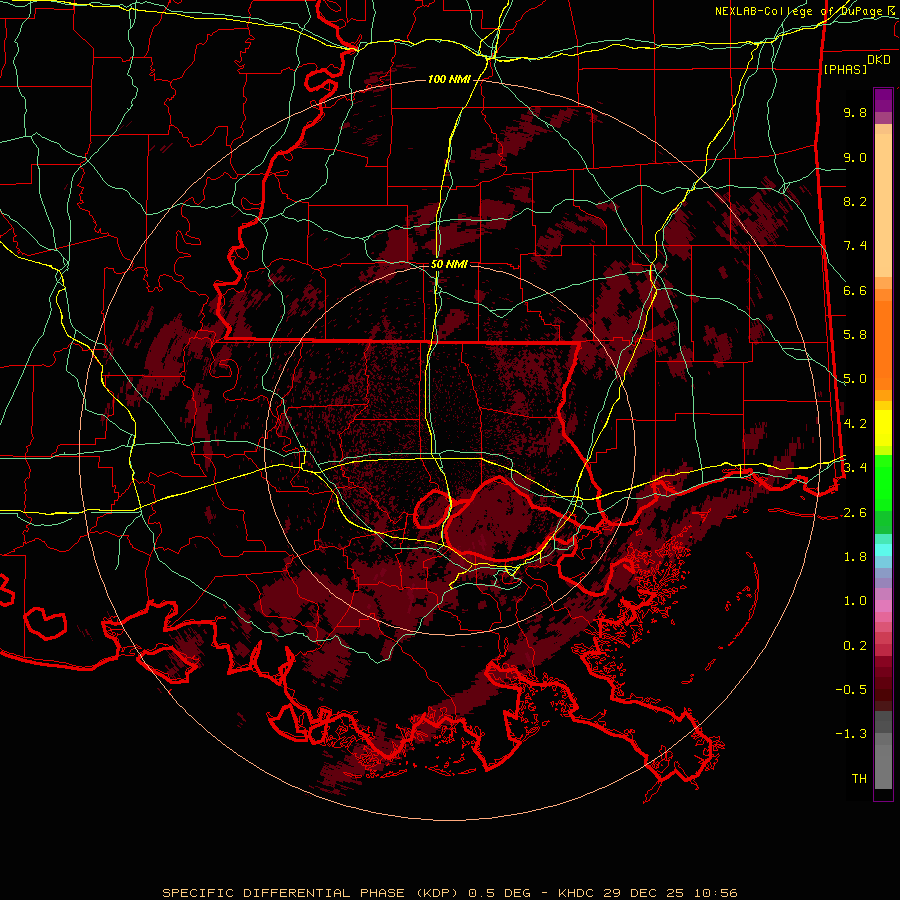Click the purple top segment of the color bar
This screenshot has width=900, height=900.
(883, 100)
